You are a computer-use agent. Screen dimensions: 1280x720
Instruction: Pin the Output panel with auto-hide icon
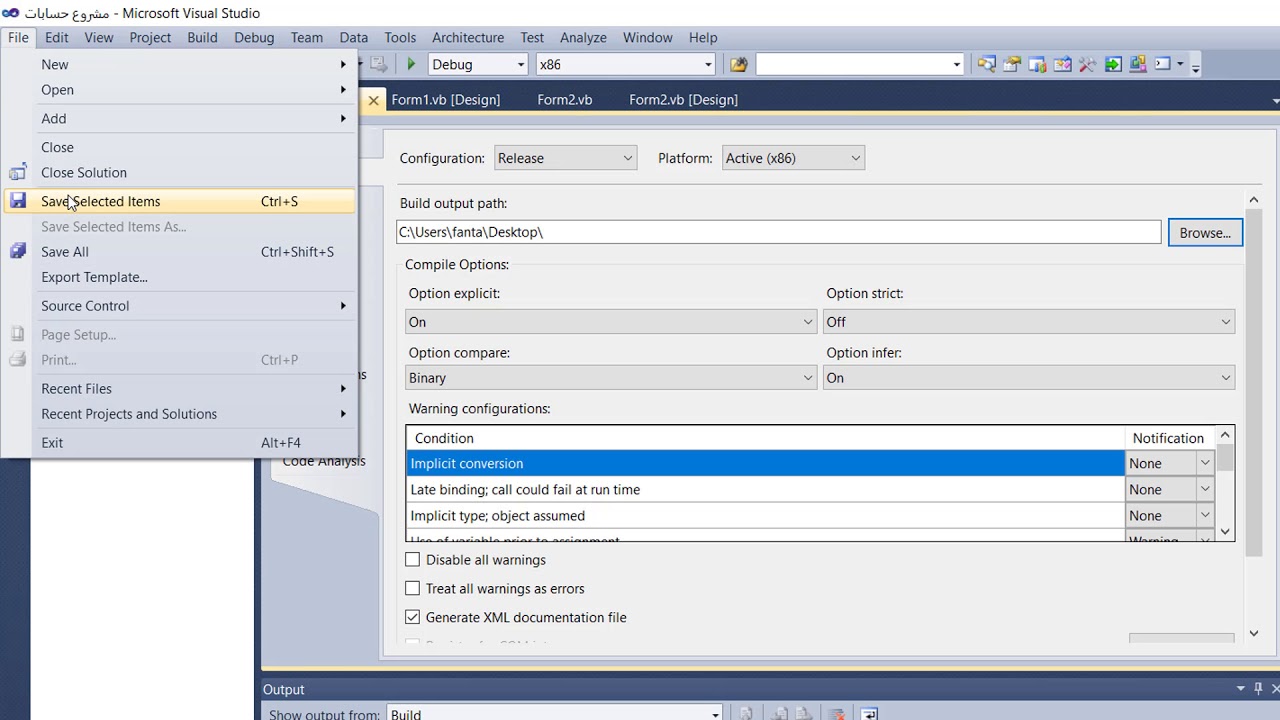click(x=1258, y=689)
